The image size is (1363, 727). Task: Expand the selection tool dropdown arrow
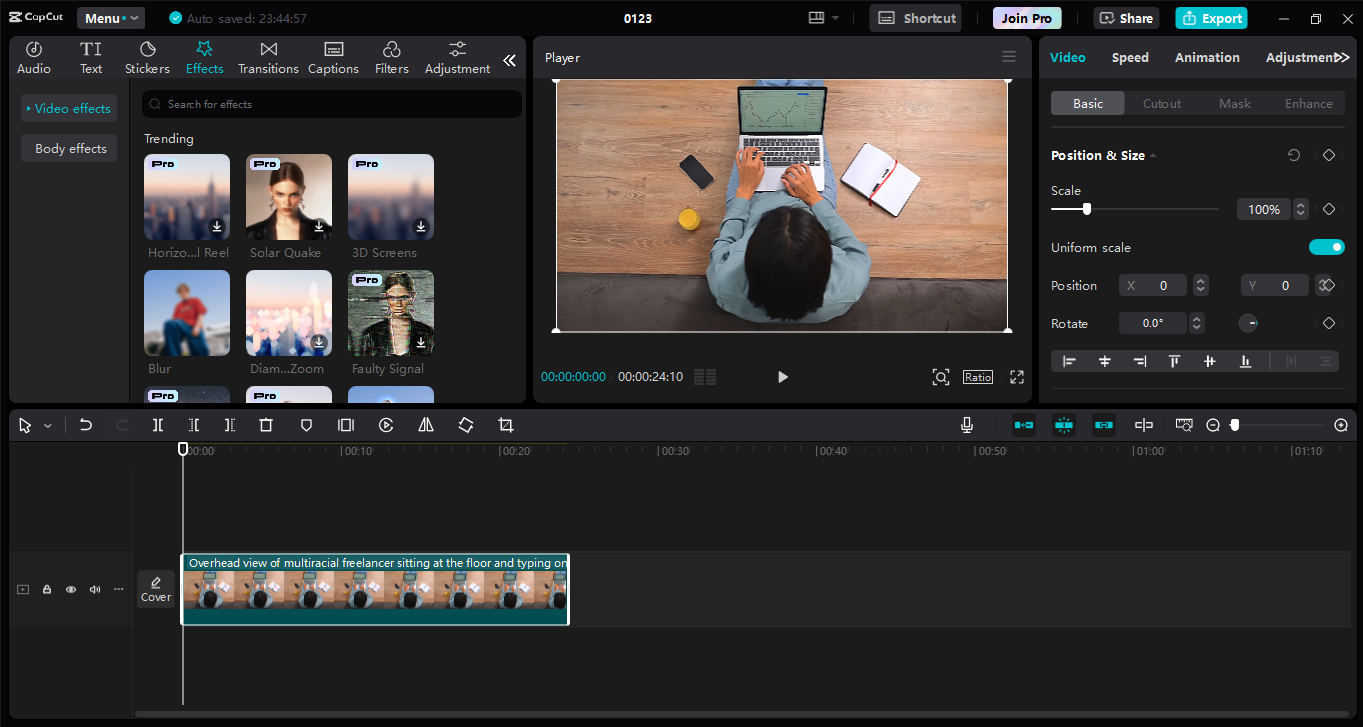(x=46, y=425)
